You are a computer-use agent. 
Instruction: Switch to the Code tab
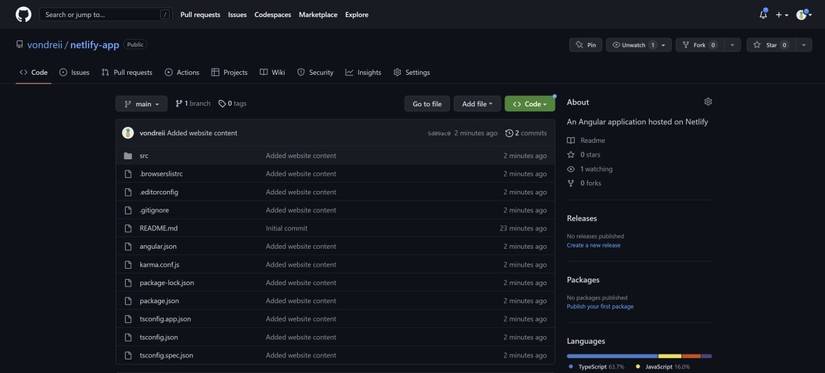point(34,73)
